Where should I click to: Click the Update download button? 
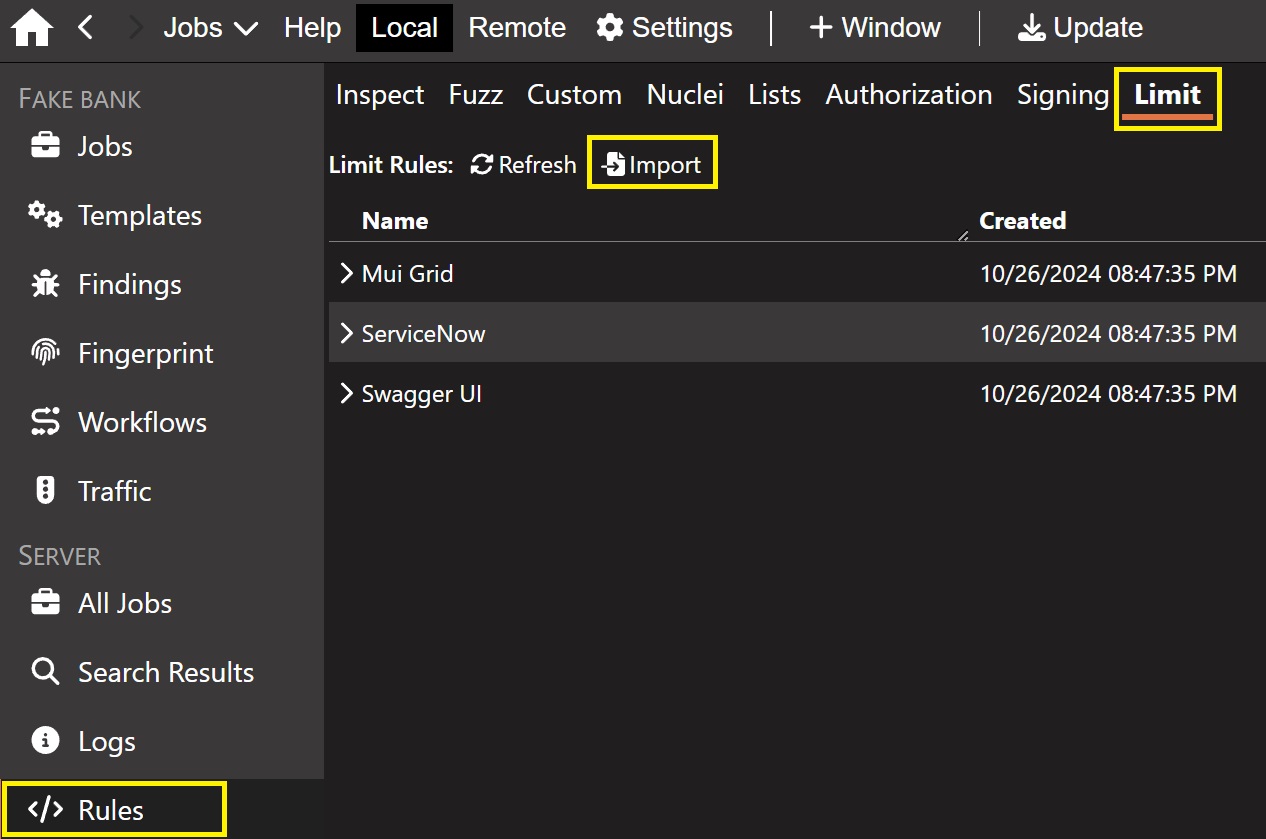pyautogui.click(x=1080, y=28)
